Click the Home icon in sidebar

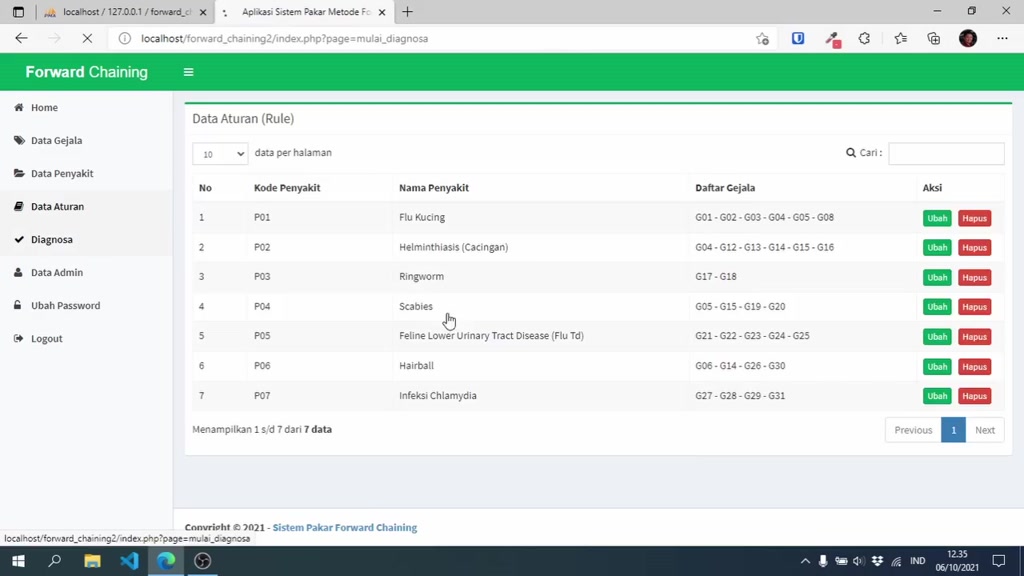18,107
